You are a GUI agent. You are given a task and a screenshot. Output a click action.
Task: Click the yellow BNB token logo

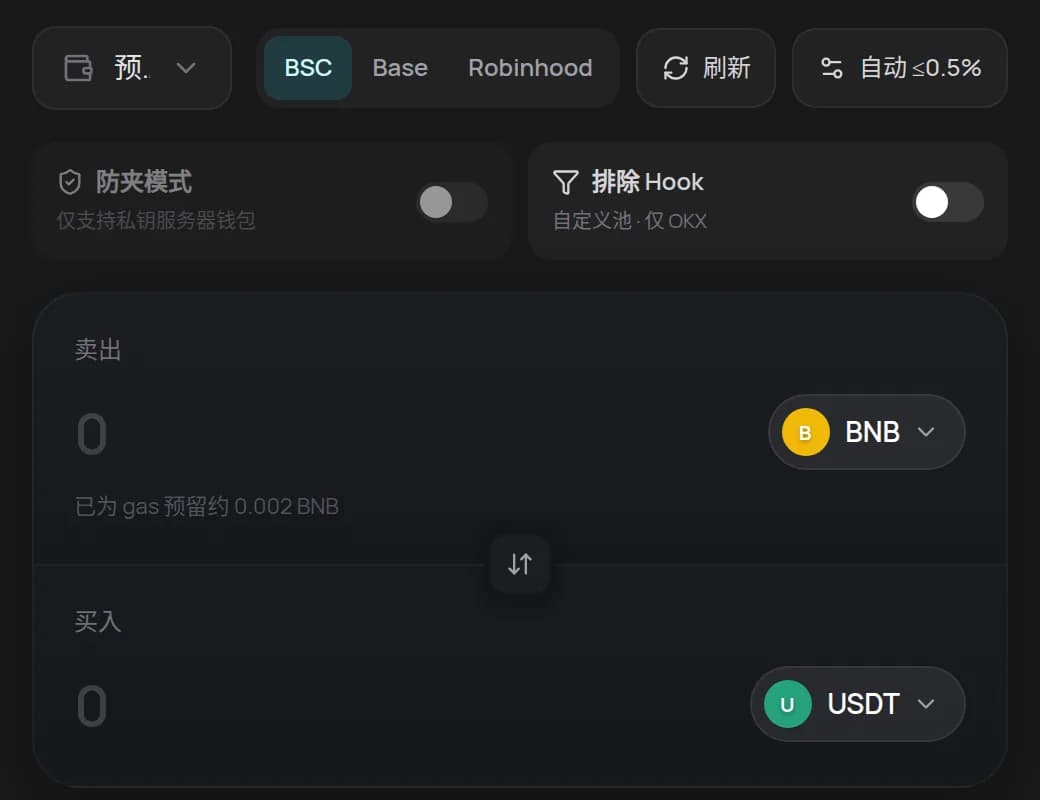[x=805, y=433]
